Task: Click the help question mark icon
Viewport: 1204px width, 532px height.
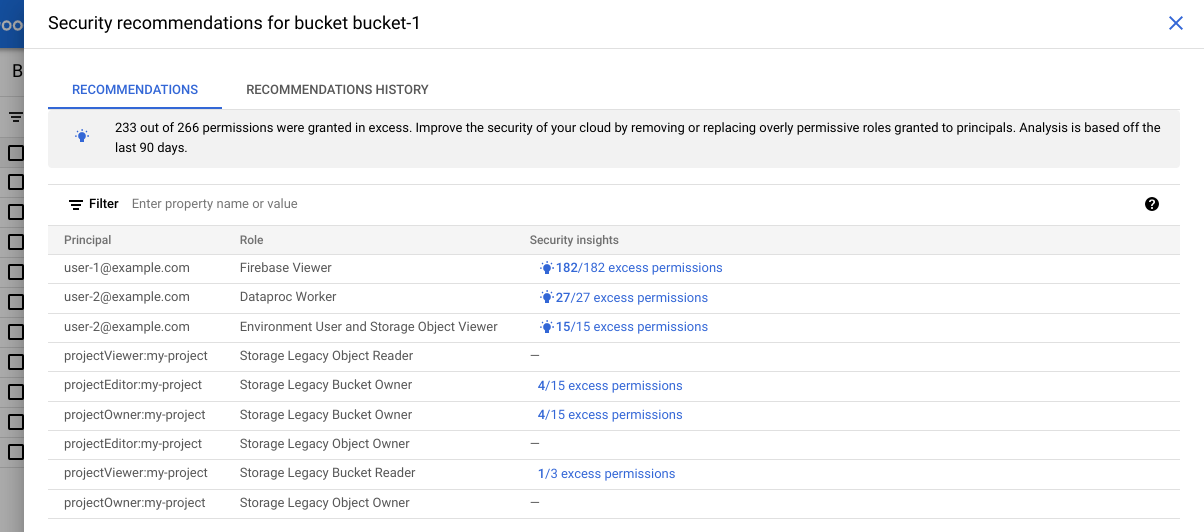Action: click(1151, 204)
